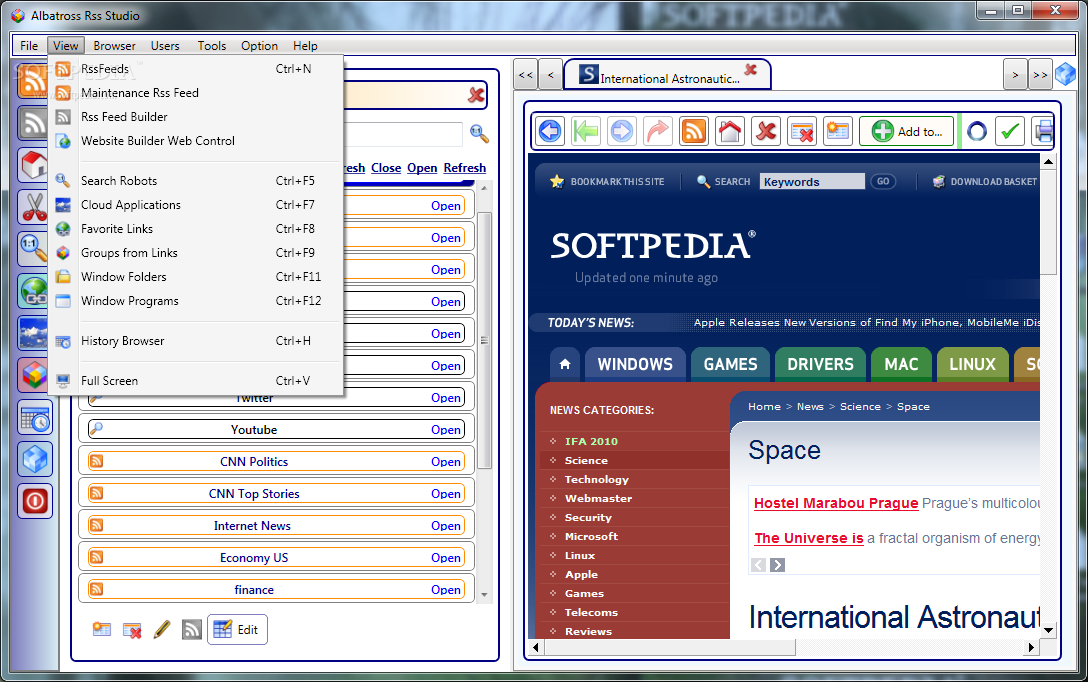The image size is (1088, 682).
Task: Choose History Browser menu entry
Action: pos(196,341)
